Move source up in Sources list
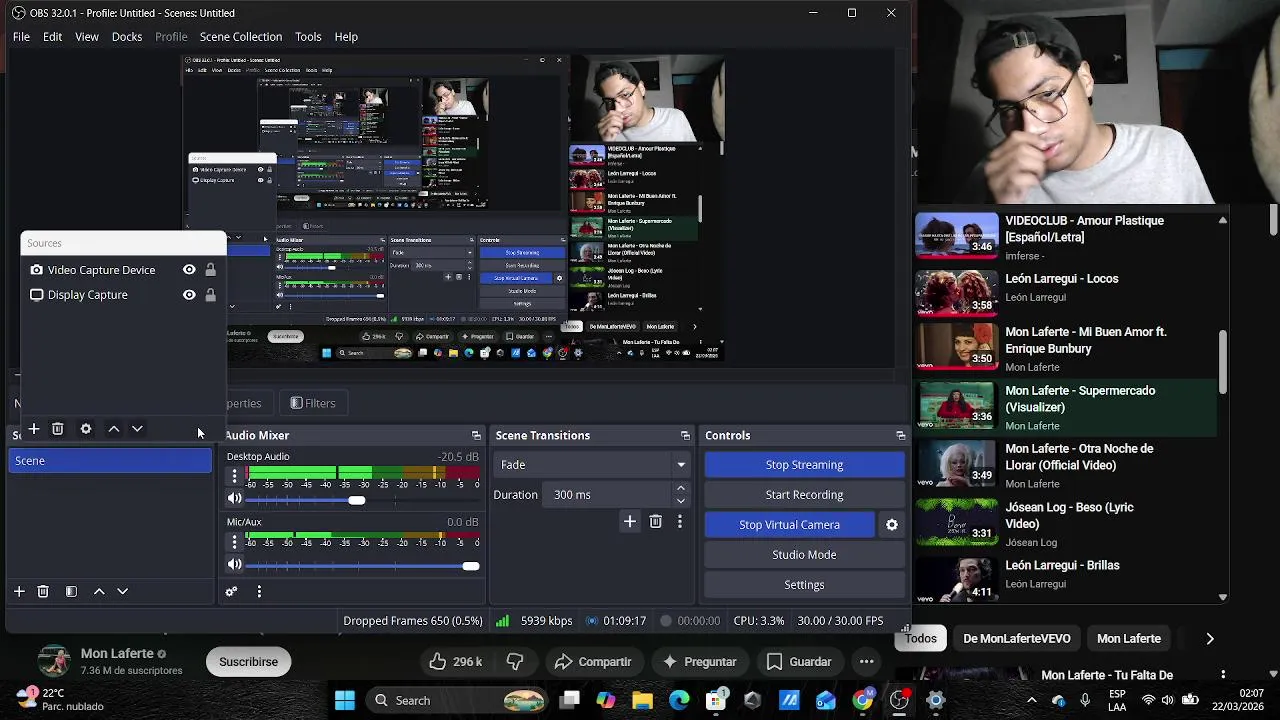The width and height of the screenshot is (1280, 720). click(x=114, y=429)
